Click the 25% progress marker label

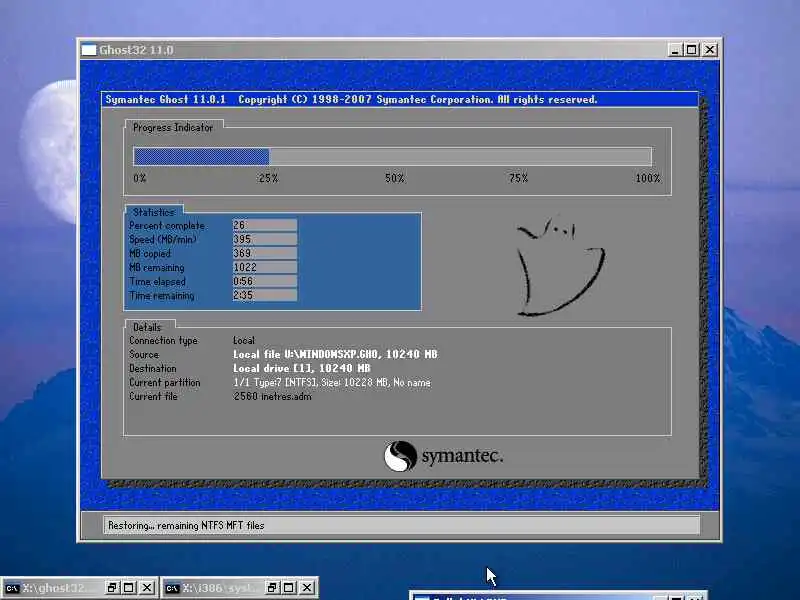click(268, 178)
